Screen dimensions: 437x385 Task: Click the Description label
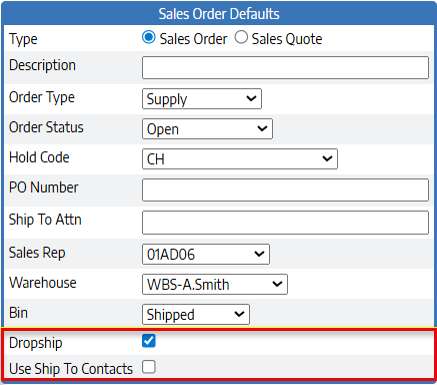tap(42, 65)
